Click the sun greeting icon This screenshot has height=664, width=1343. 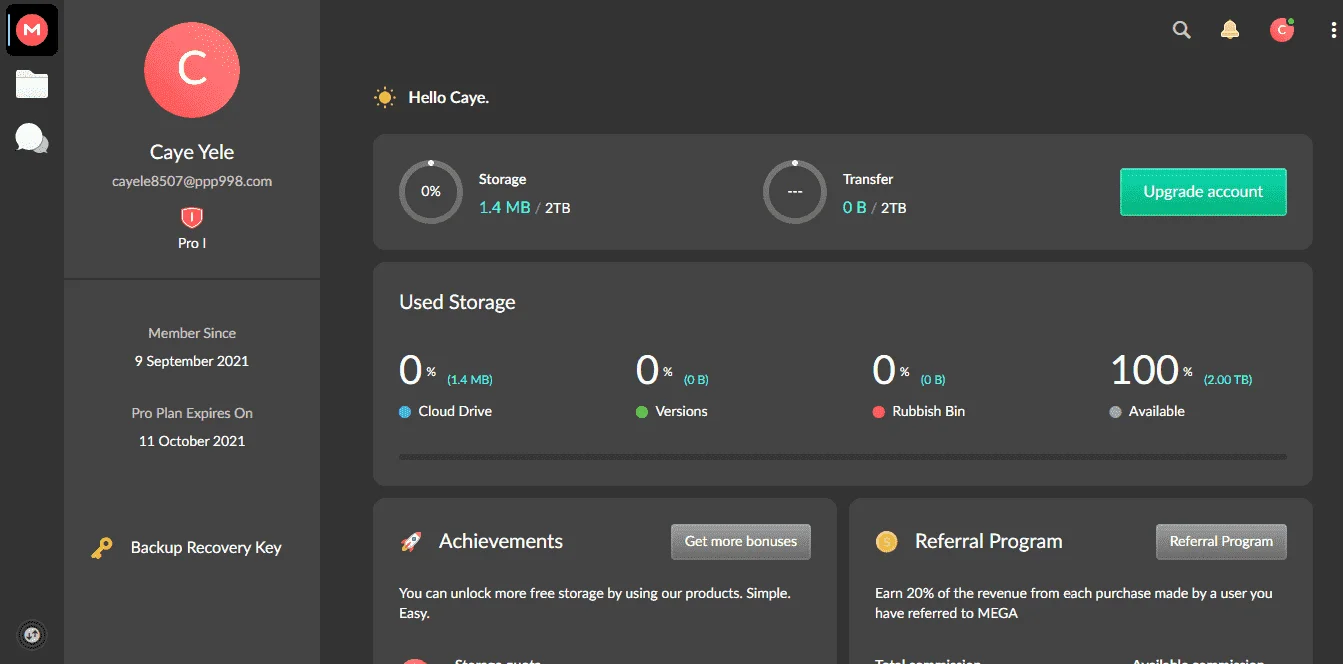384,98
